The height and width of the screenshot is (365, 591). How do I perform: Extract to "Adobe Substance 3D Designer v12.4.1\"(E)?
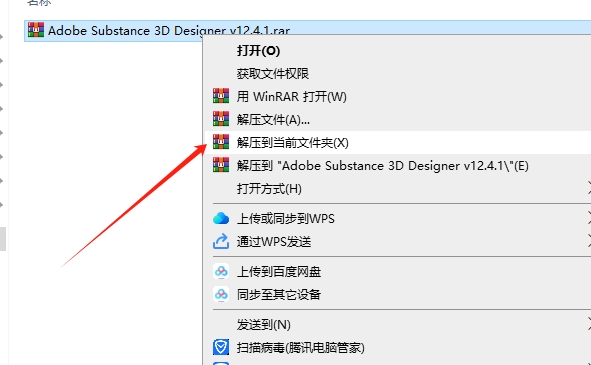pos(383,166)
